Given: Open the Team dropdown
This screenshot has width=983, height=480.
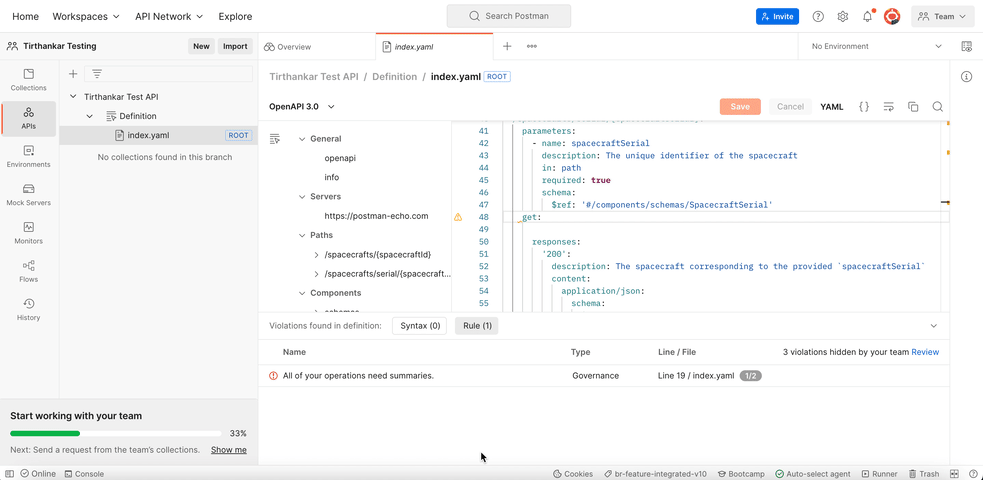Looking at the screenshot, I should point(942,17).
